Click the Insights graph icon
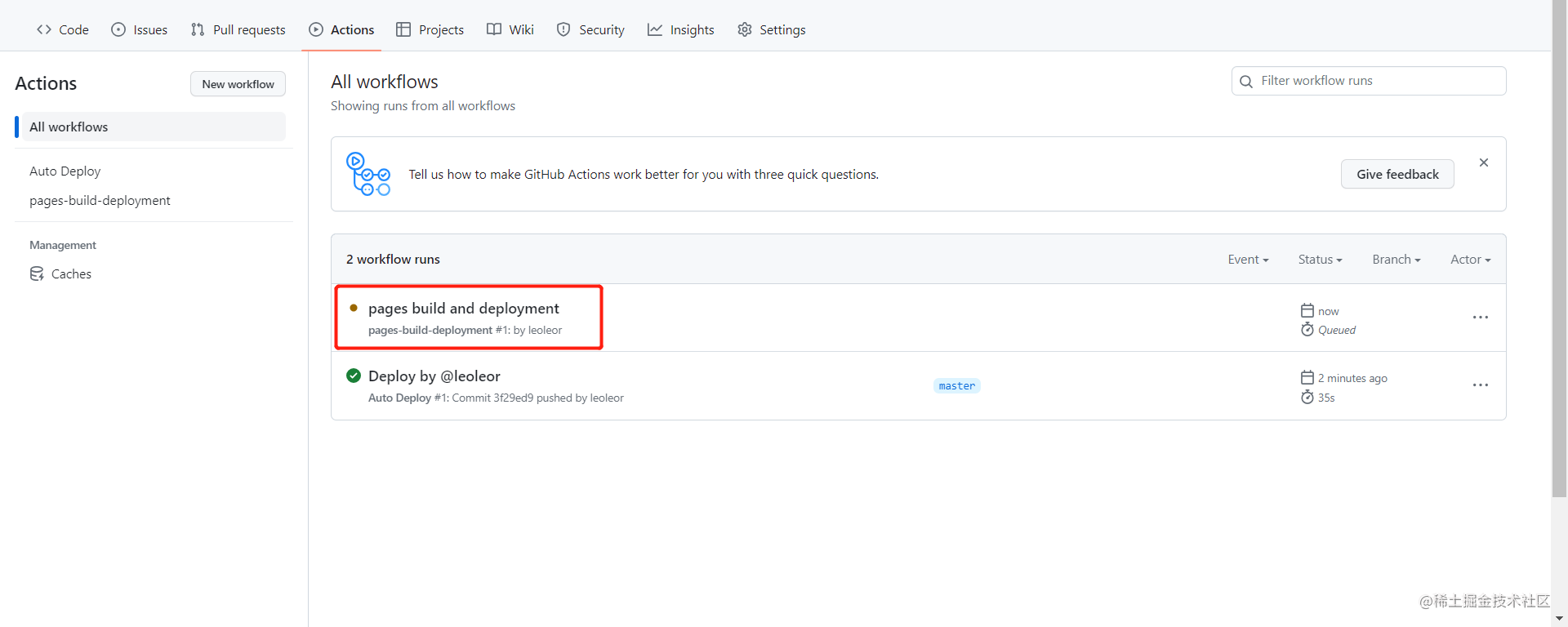 pyautogui.click(x=655, y=29)
